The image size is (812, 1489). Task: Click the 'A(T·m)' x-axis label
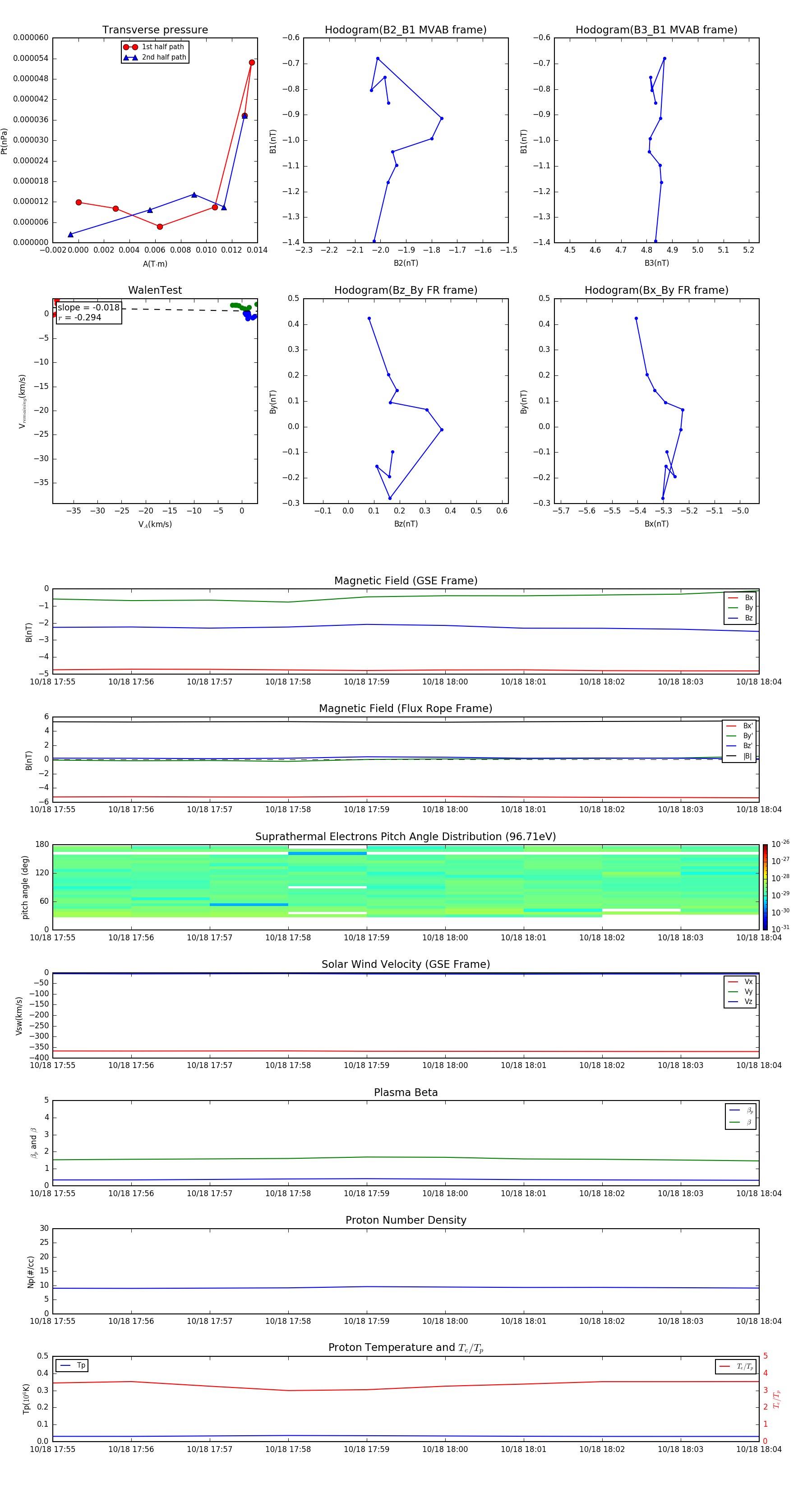pyautogui.click(x=155, y=264)
